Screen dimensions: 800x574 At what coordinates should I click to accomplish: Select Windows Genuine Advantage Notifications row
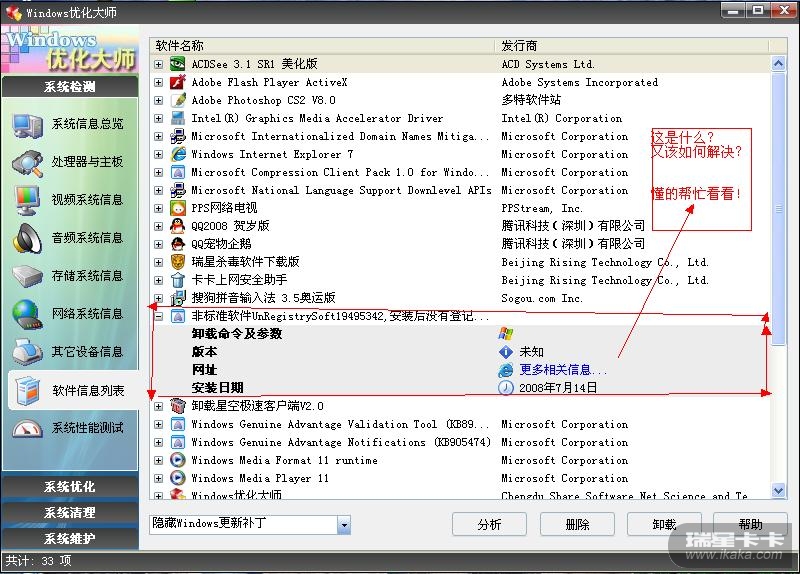[461, 442]
